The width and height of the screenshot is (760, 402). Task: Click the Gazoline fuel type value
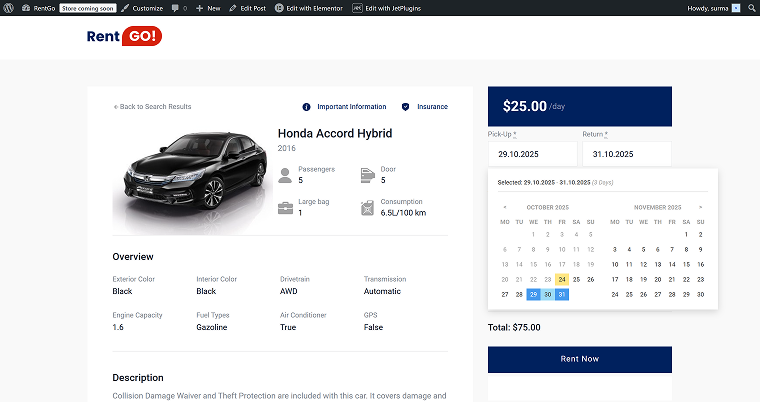click(x=212, y=327)
